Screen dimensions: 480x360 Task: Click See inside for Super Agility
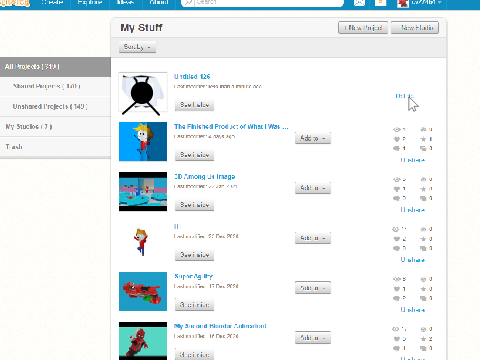194,305
